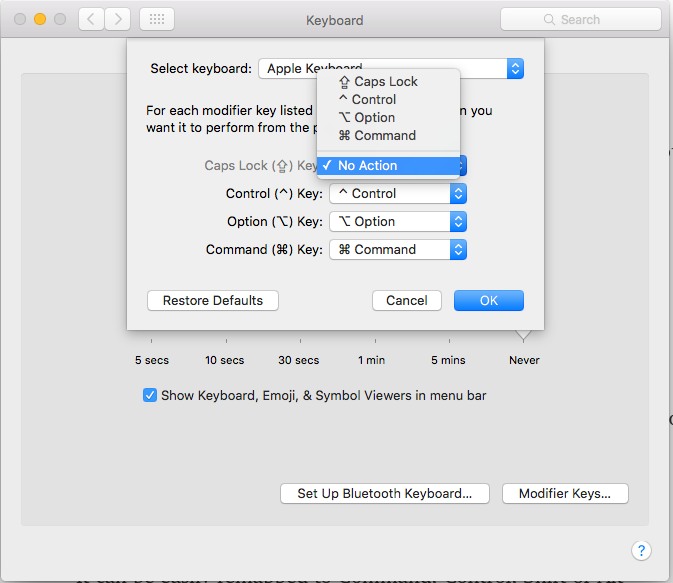Open the Option Key dropdown
Screen dimensions: 673x583
click(x=398, y=222)
